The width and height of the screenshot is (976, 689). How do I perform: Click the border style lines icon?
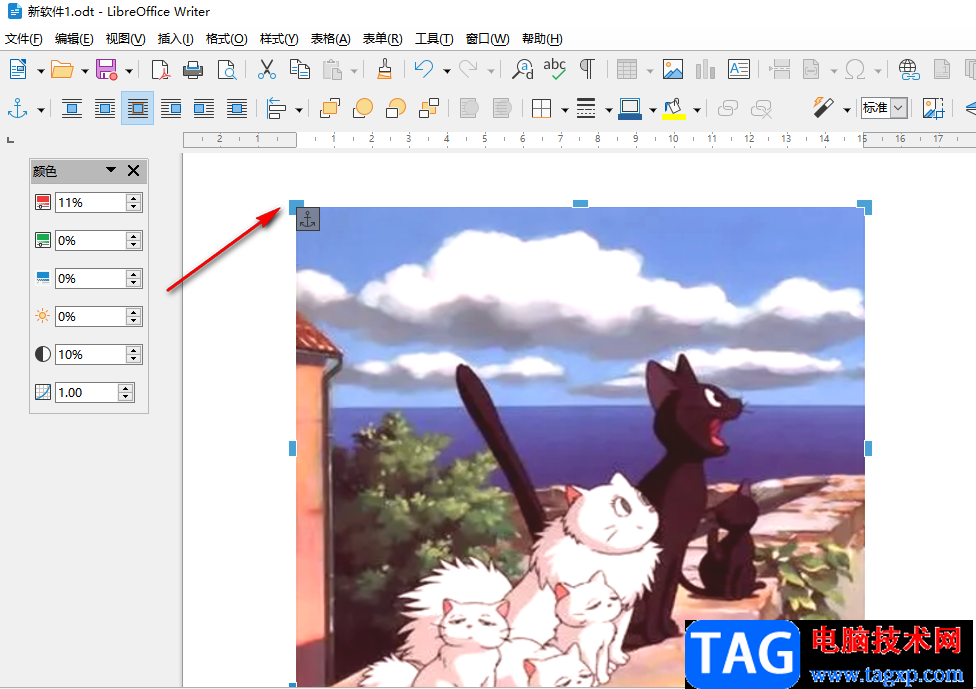click(586, 110)
